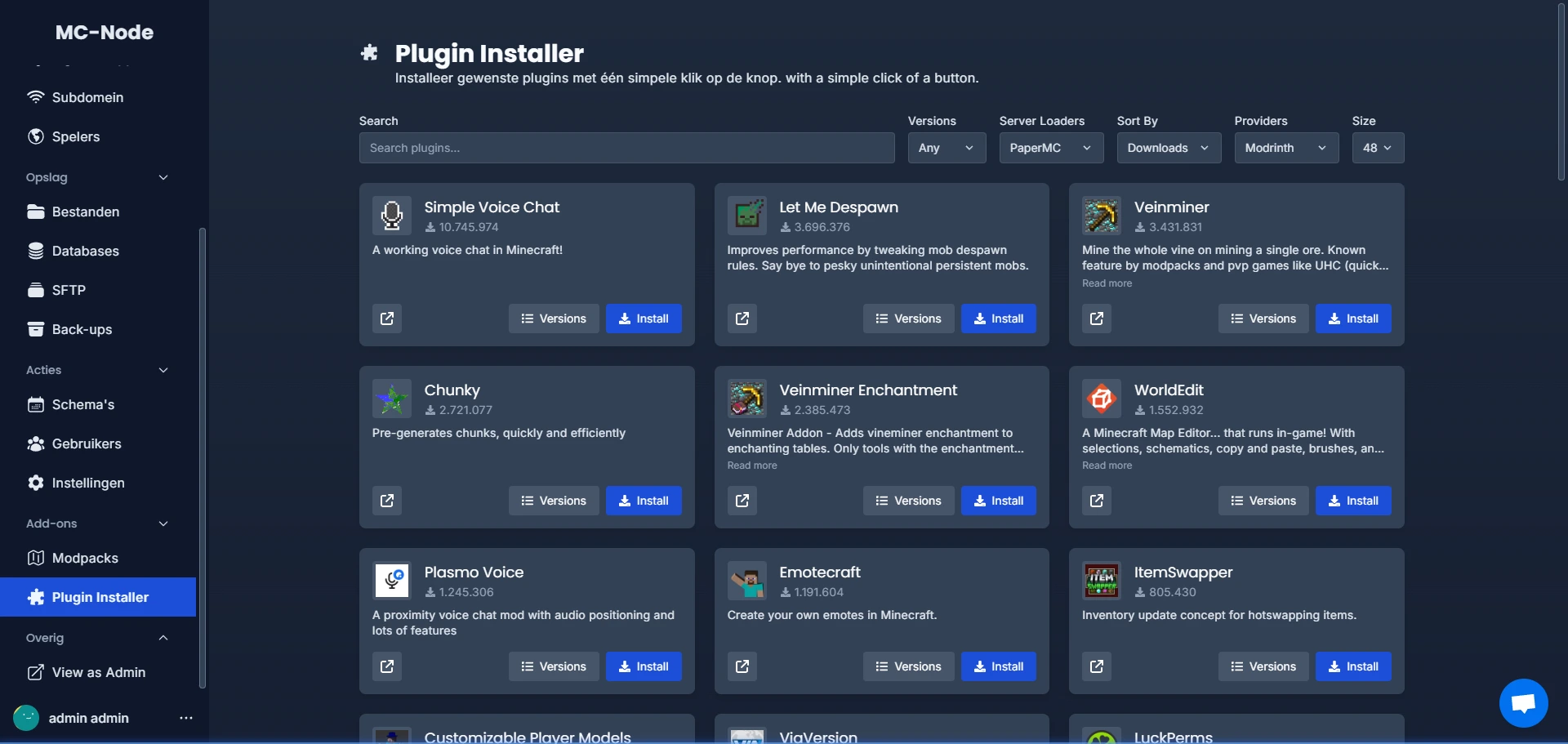Open the Providers Modrinth dropdown

[x=1286, y=148]
